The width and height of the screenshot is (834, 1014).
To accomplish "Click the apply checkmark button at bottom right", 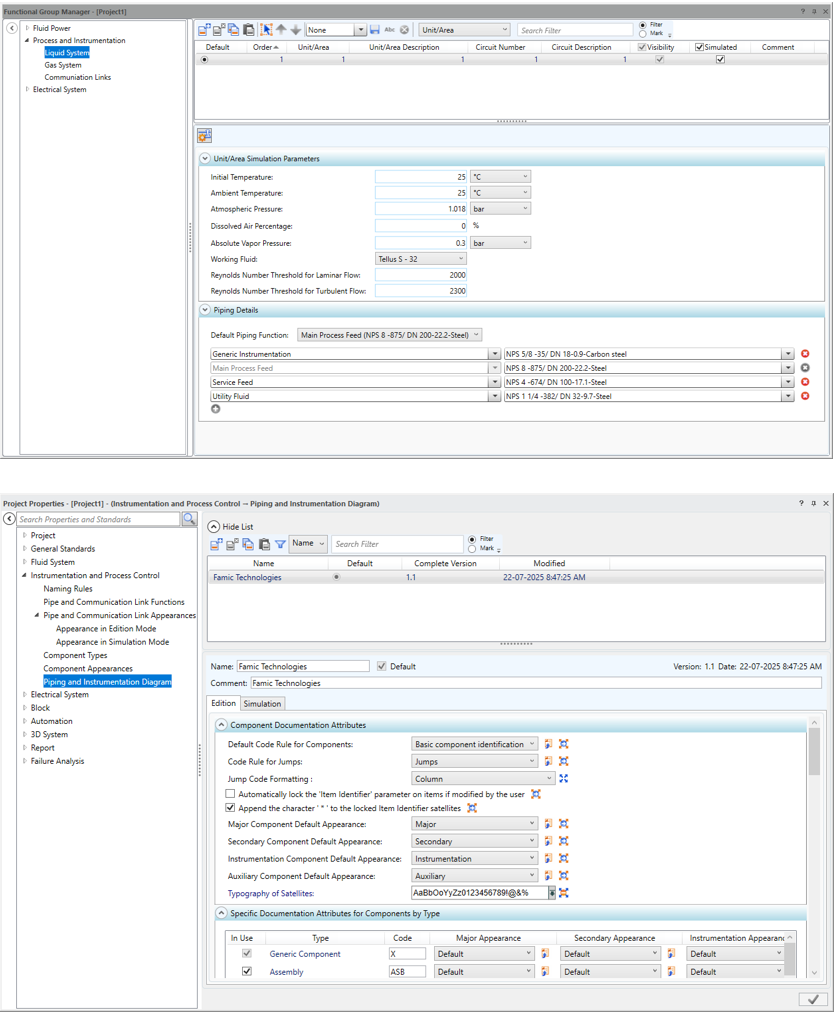I will [813, 999].
